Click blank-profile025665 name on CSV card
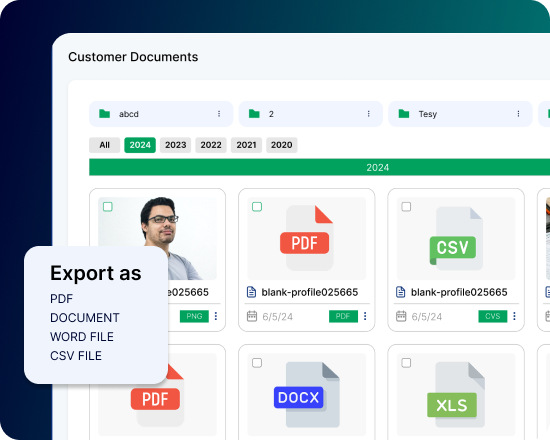The width and height of the screenshot is (550, 440). click(459, 292)
